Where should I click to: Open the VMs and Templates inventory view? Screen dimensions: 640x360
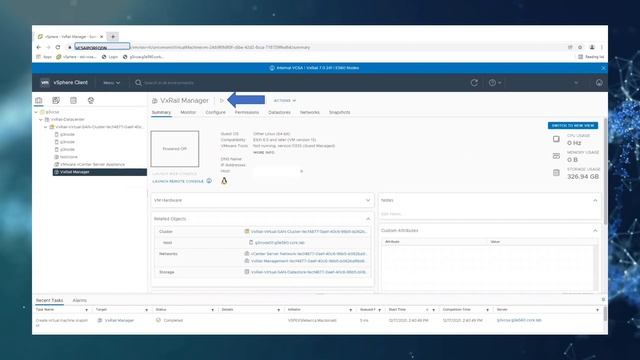tap(56, 100)
